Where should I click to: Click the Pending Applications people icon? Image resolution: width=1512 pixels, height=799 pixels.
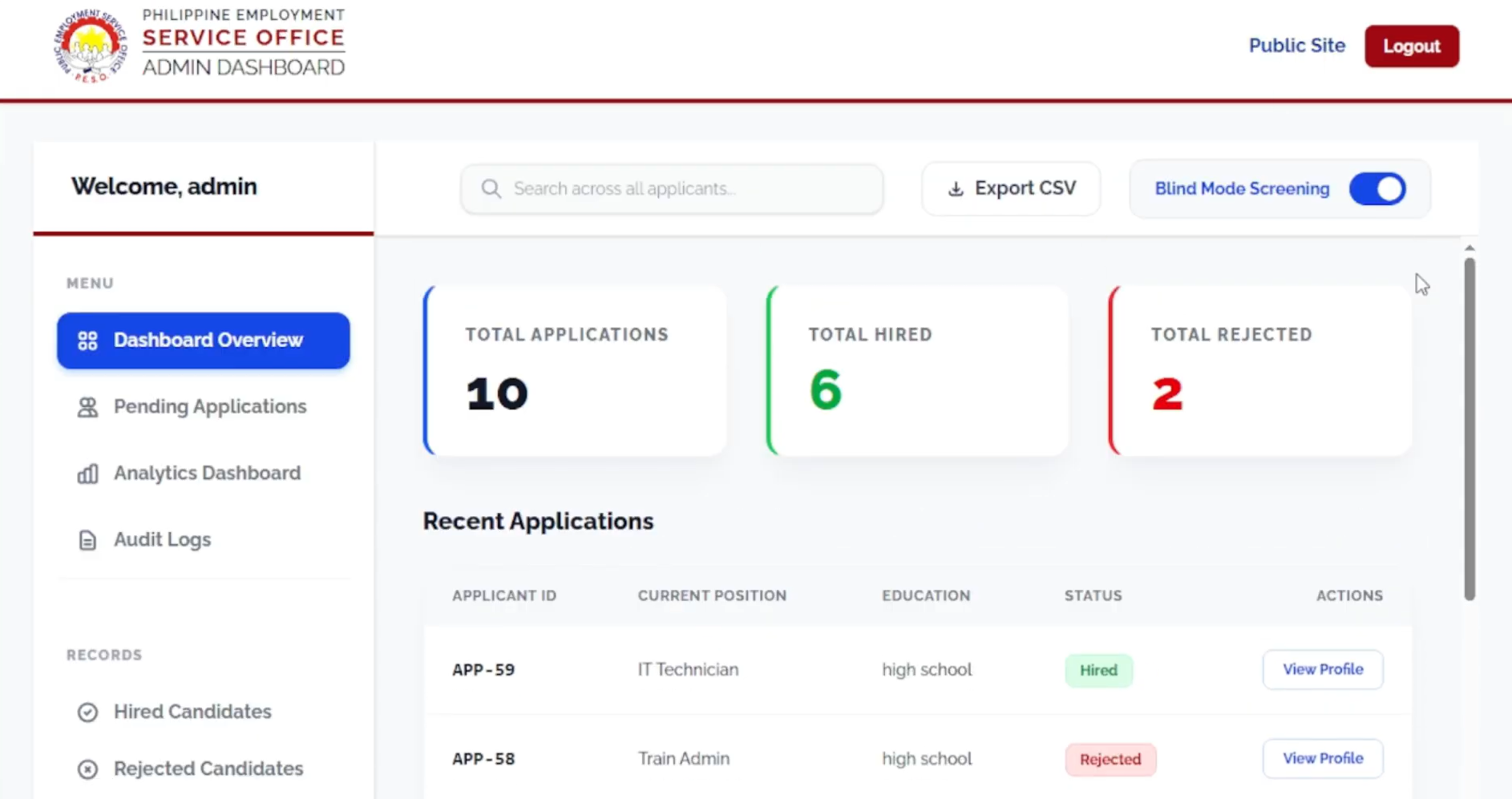tap(87, 407)
